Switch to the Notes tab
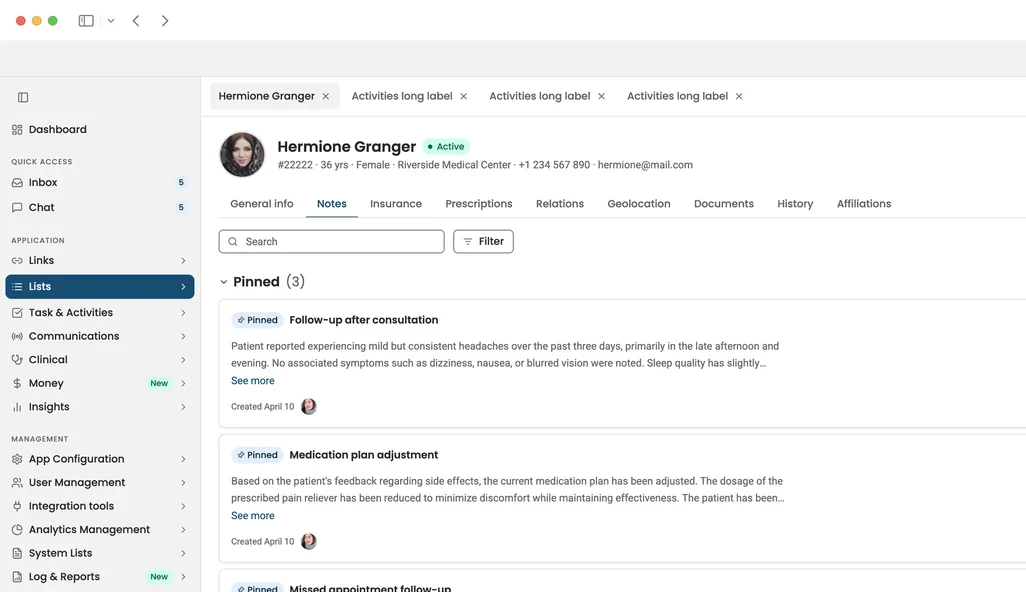The width and height of the screenshot is (1026, 592). click(332, 203)
